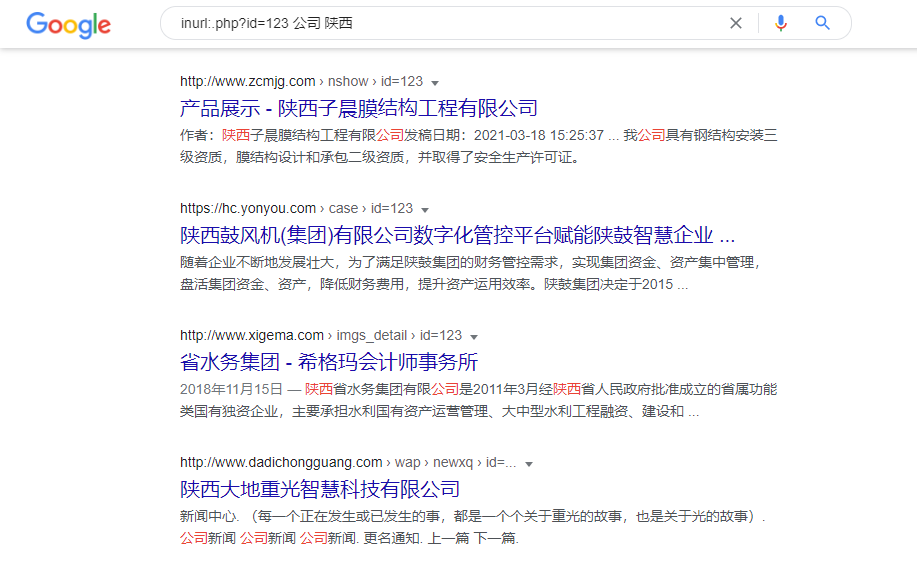The height and width of the screenshot is (570, 917).
Task: Open options arrow for zcmjg.com result
Action: 435,83
